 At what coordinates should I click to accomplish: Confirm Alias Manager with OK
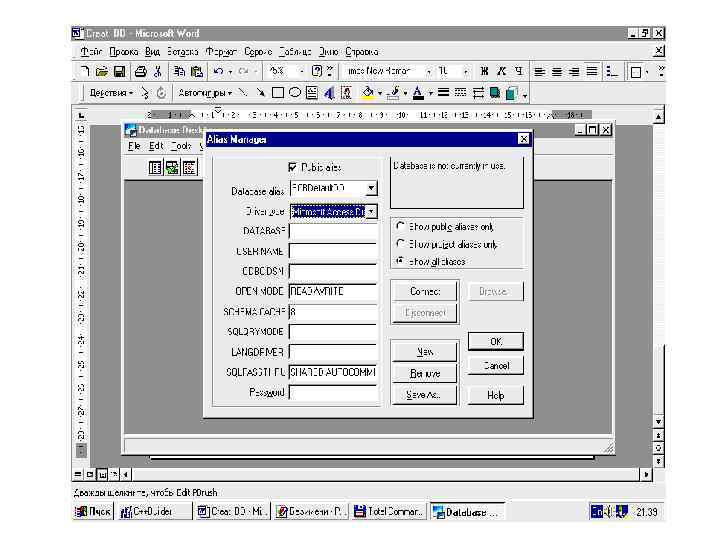(496, 341)
